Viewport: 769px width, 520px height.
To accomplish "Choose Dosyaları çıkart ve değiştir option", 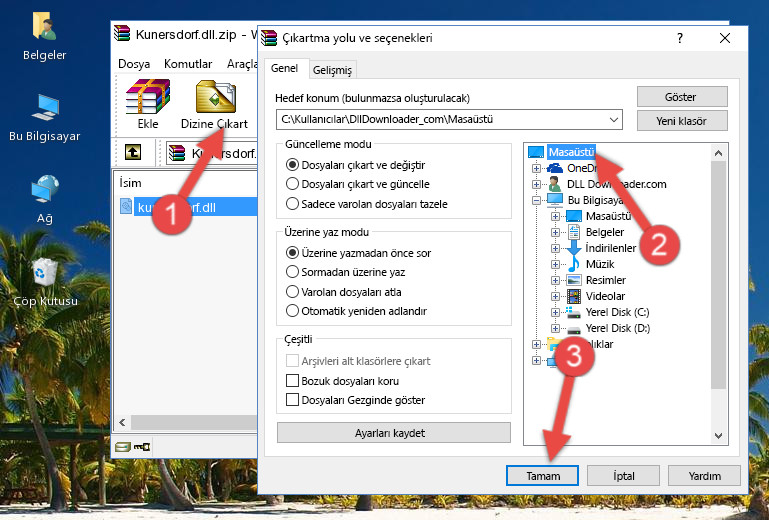I will tap(292, 165).
